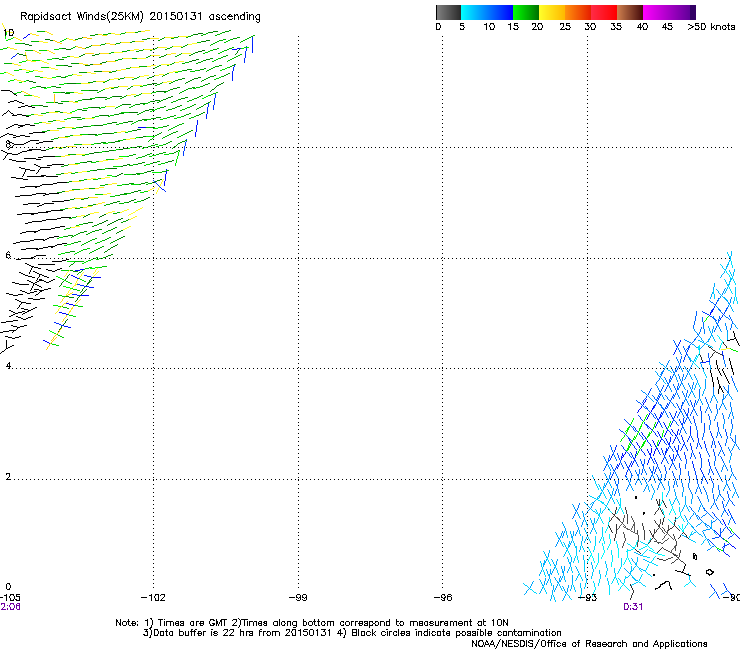The width and height of the screenshot is (740, 650).
Task: Click the note 'Data buffer is 22 hrs' line
Action: (x=352, y=633)
